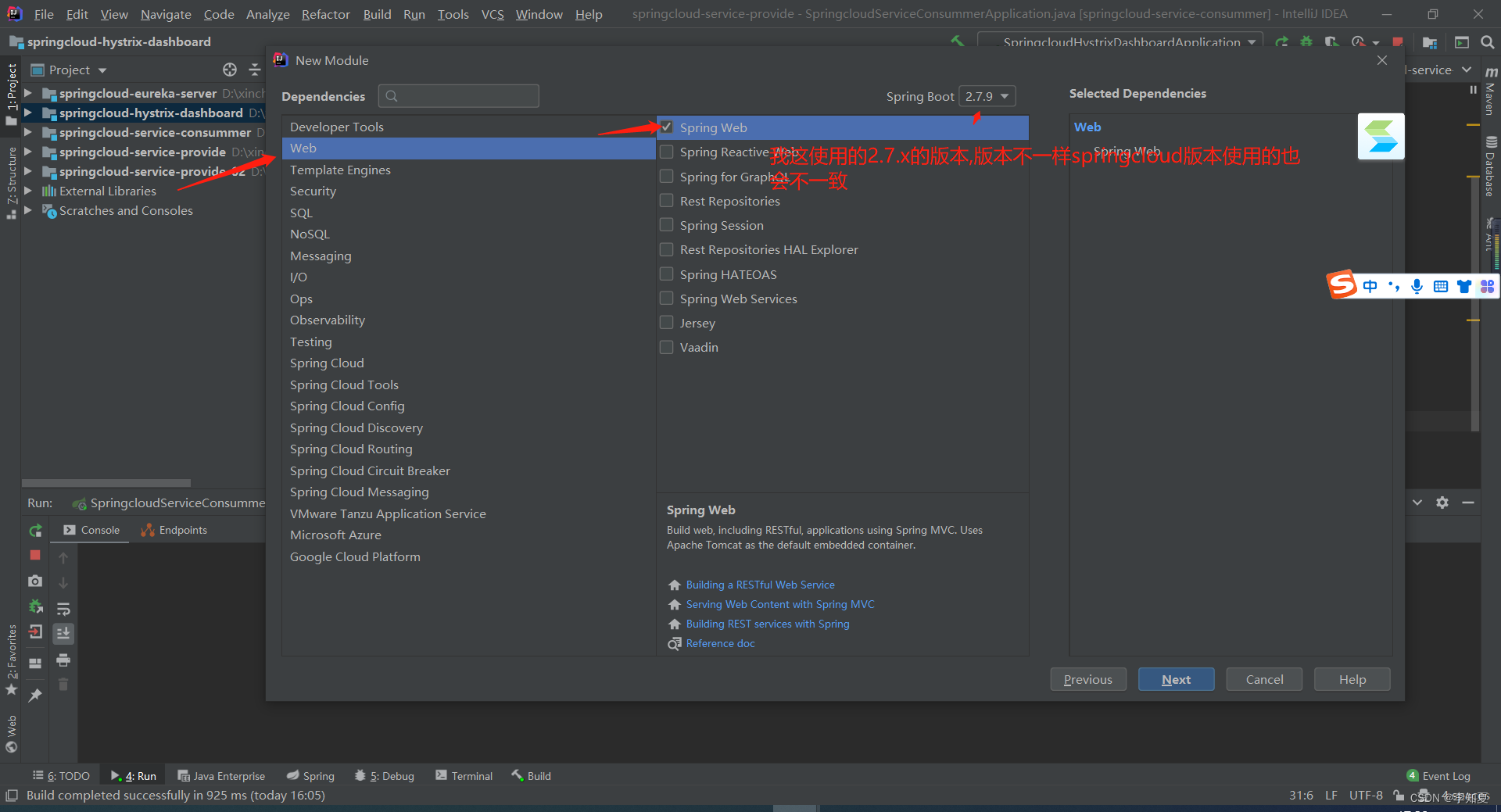Click the search everywhere magnifier icon
This screenshot has height=812, width=1501.
[x=1487, y=42]
